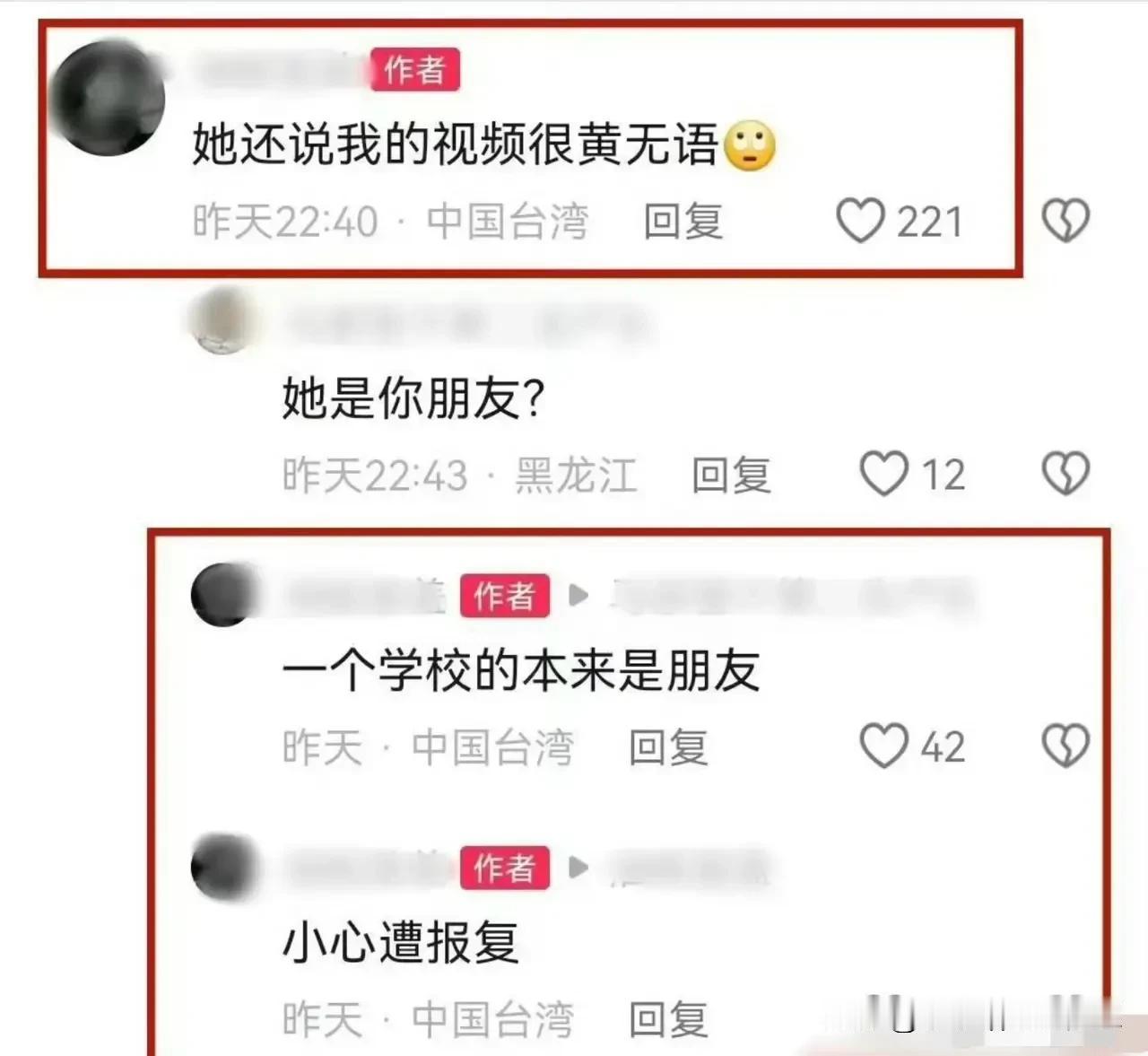Like the 她是你朋友? comment

(x=884, y=474)
